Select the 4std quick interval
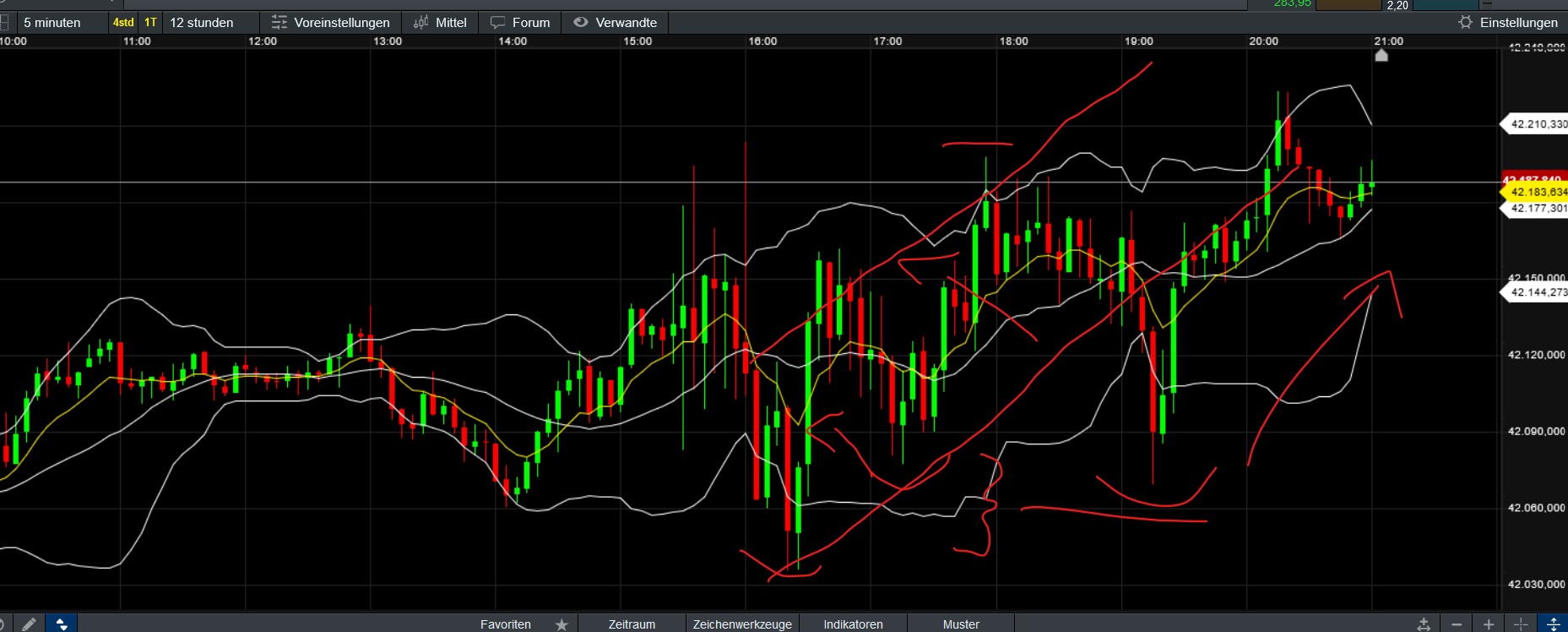The image size is (1568, 632). click(123, 23)
